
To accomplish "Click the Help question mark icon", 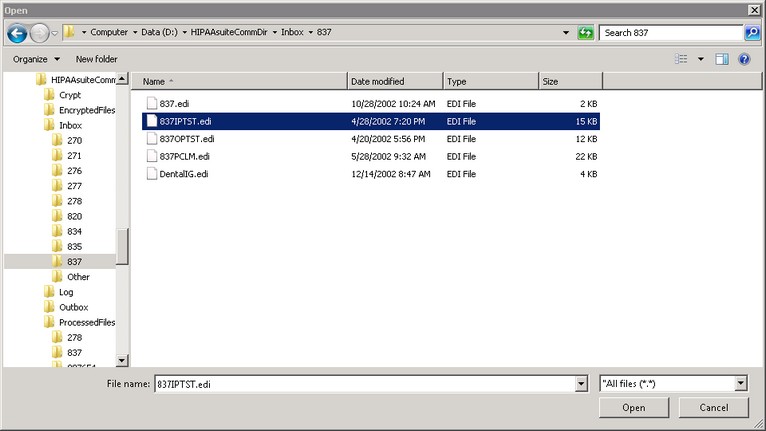I will coord(744,59).
